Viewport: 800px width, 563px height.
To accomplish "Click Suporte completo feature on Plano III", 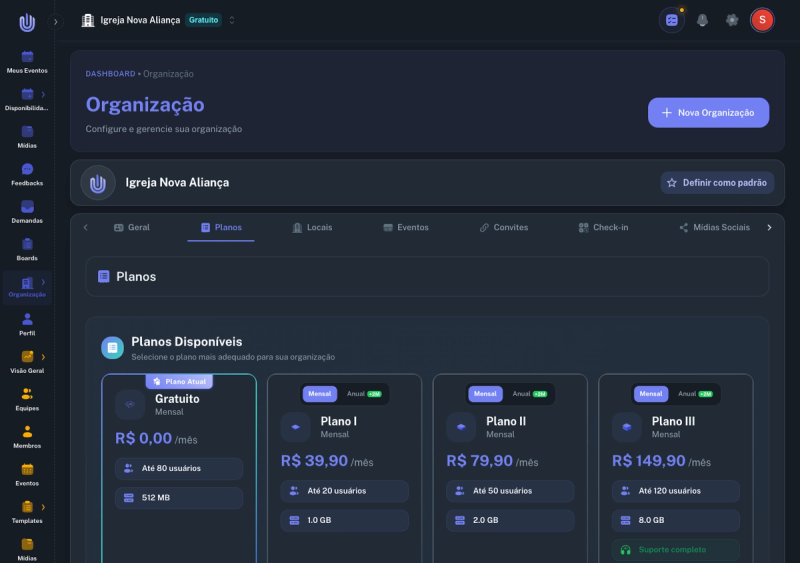I will 676,550.
